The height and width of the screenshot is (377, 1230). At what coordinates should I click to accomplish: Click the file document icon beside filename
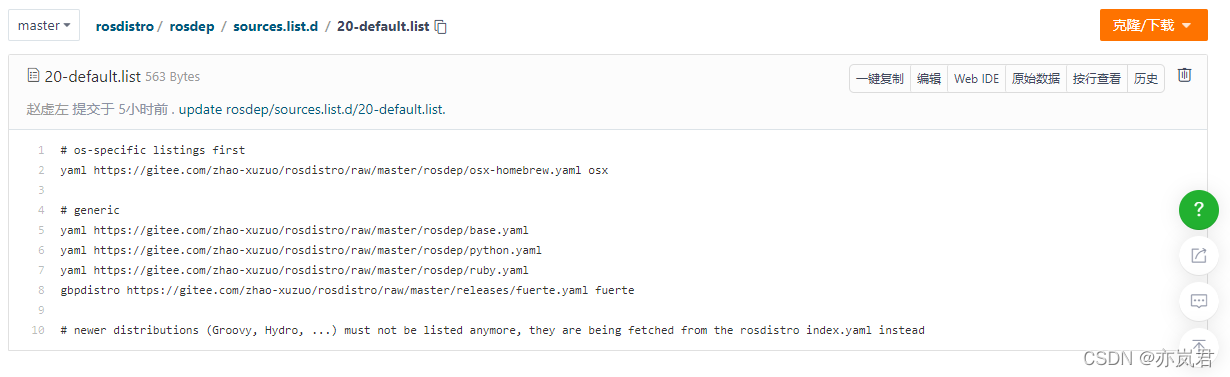(x=33, y=75)
